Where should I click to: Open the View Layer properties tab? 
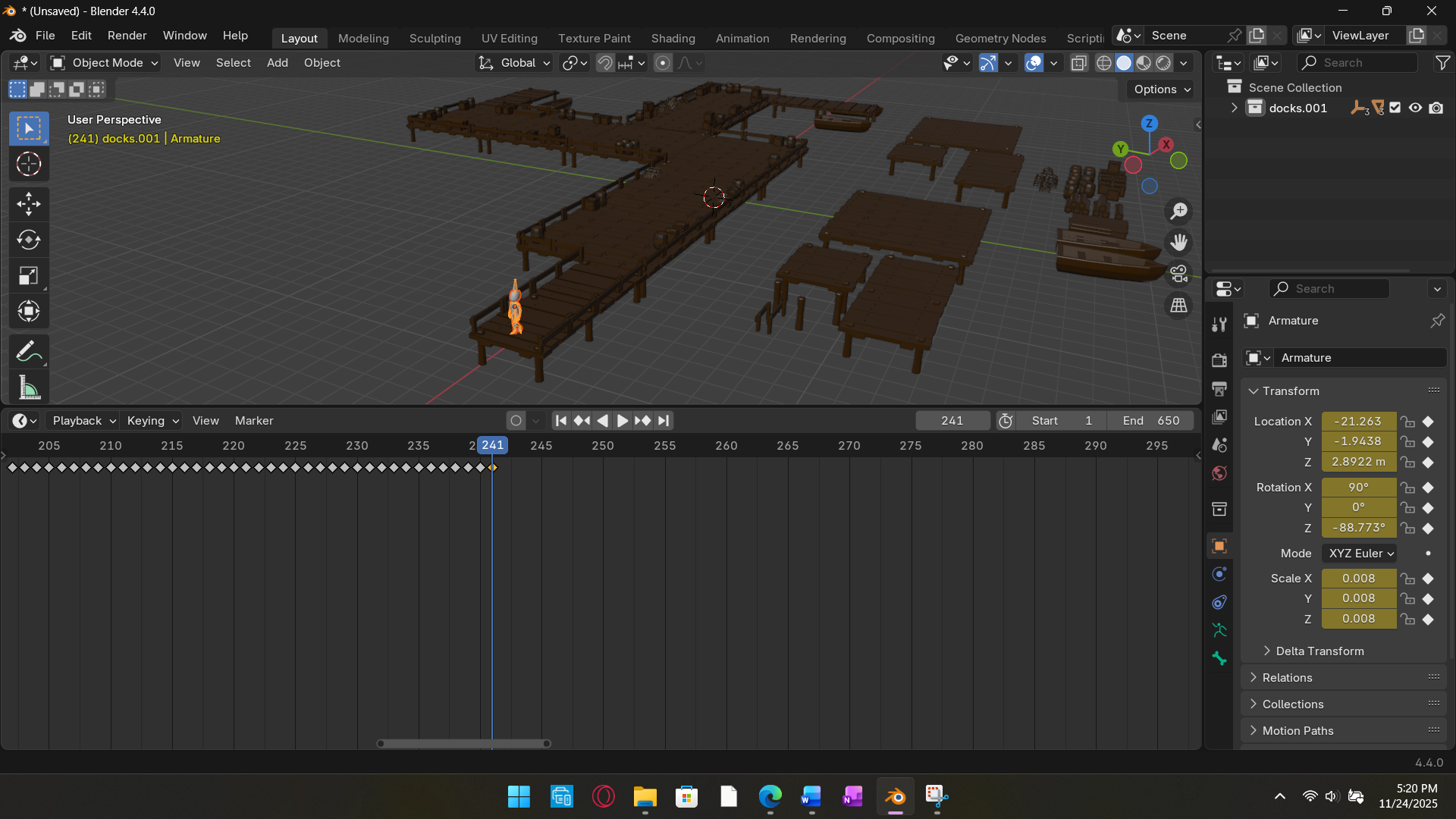click(1219, 417)
